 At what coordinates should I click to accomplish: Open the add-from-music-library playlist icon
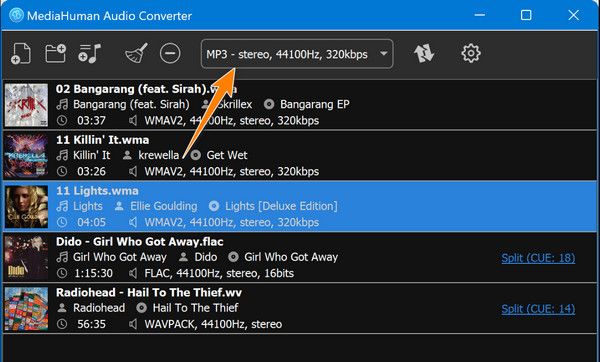89,53
